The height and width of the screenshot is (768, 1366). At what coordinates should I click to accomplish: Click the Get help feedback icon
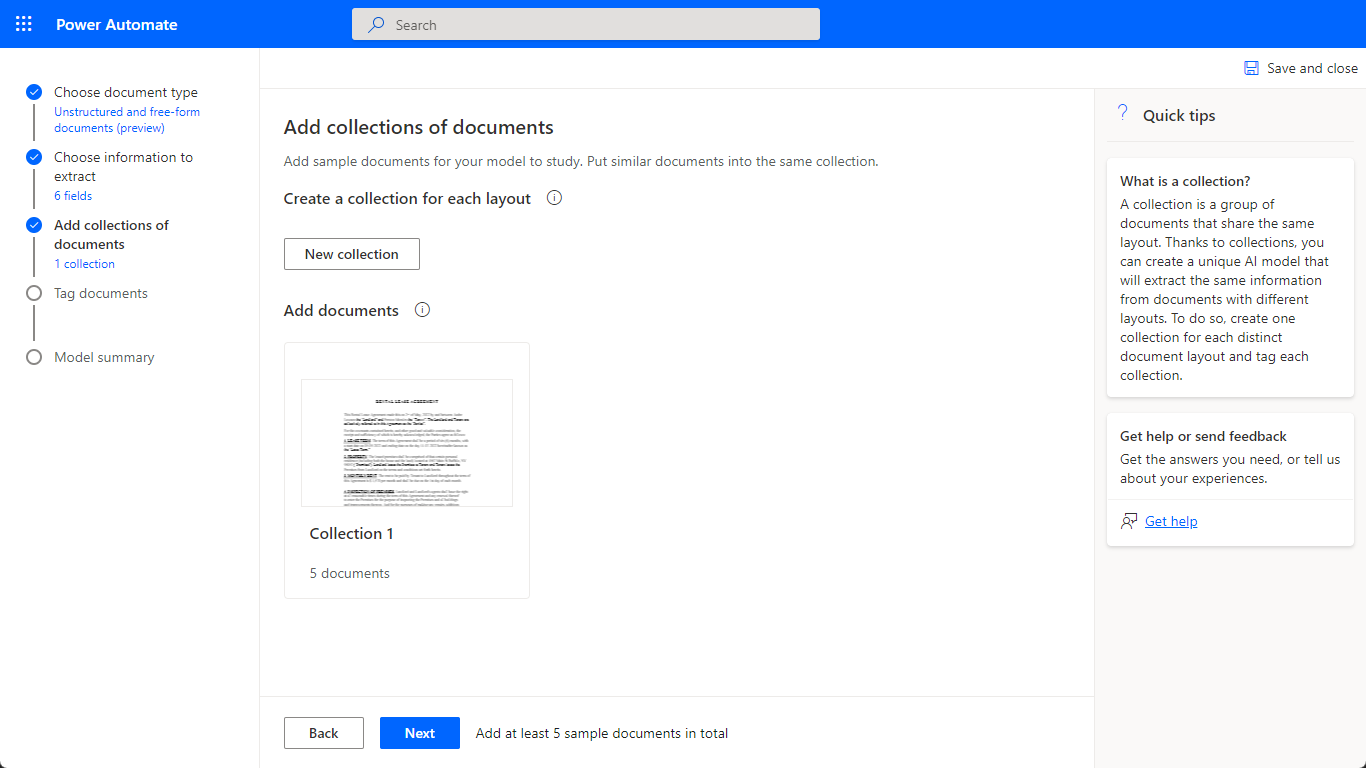1128,520
